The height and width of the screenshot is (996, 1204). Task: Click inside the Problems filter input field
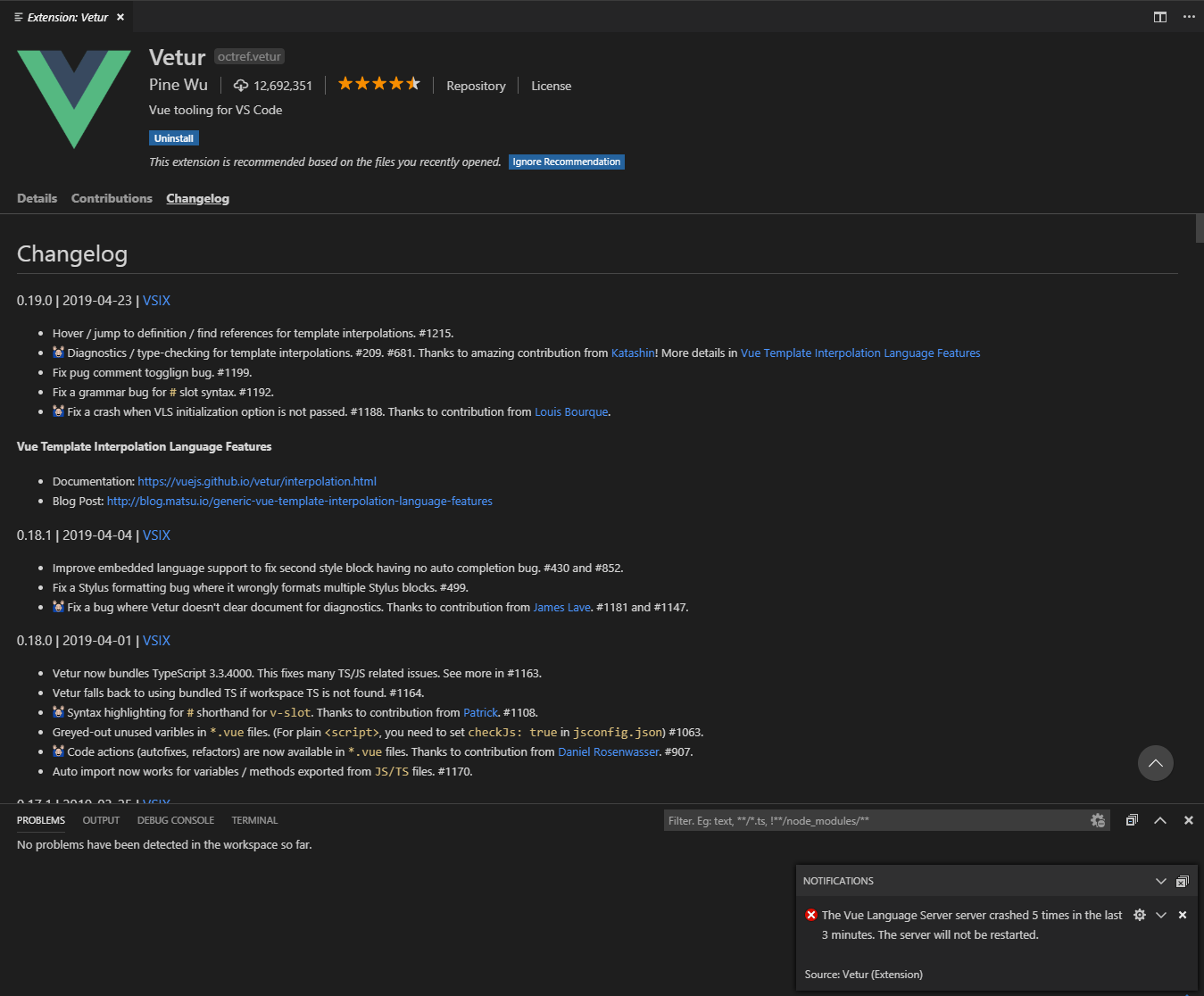click(x=884, y=820)
